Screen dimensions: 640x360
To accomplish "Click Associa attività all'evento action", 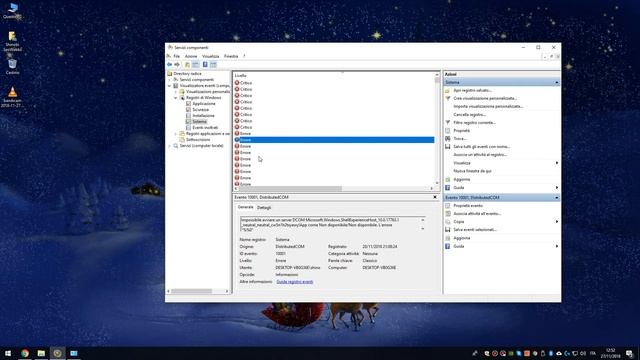I will coord(477,213).
